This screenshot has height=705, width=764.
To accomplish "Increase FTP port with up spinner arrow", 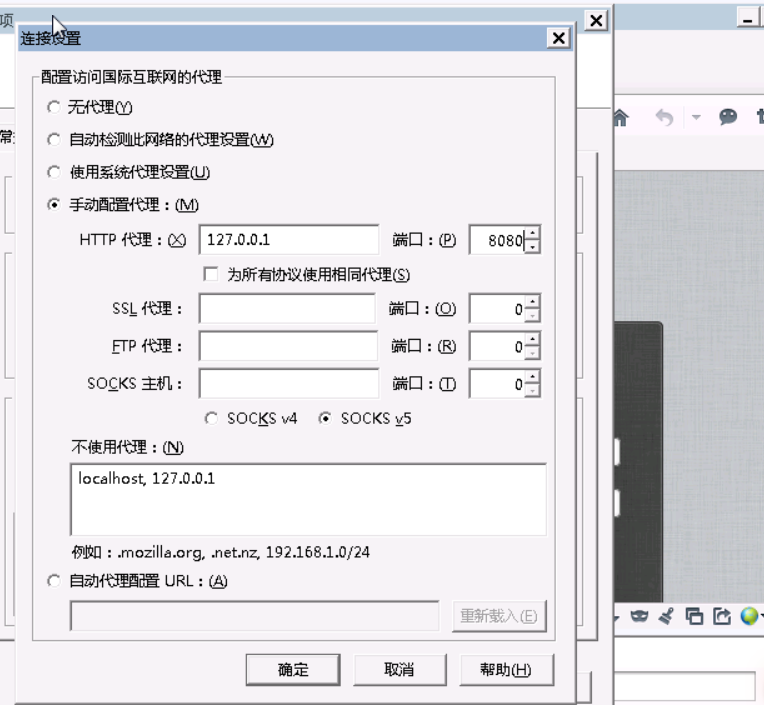I will [533, 340].
